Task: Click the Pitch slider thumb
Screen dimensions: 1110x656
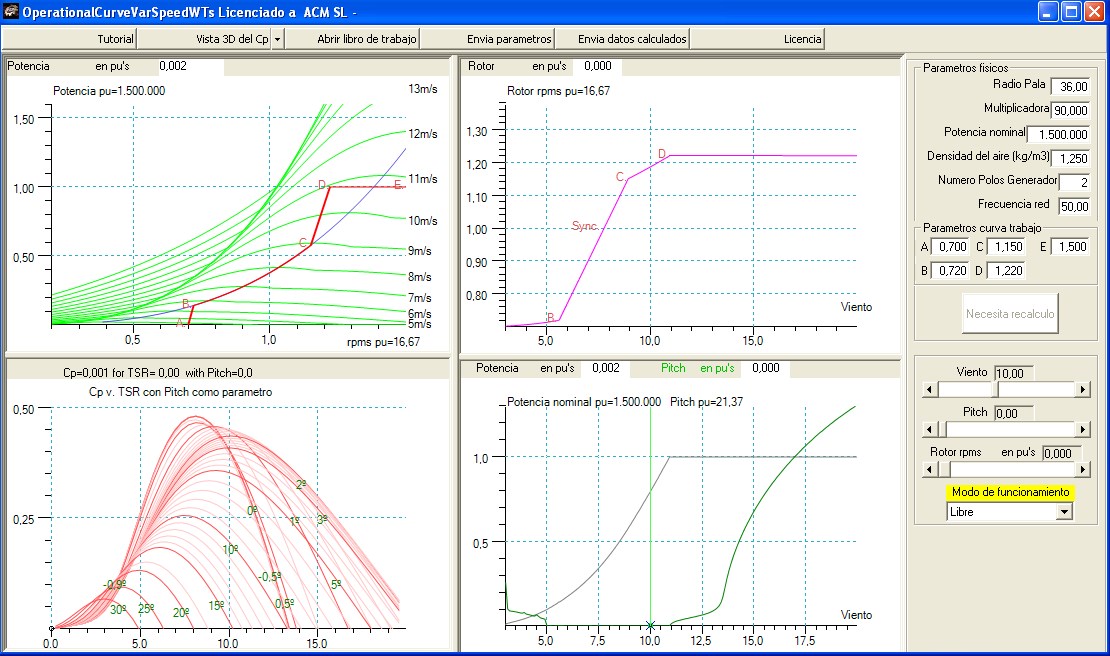Action: (943, 429)
